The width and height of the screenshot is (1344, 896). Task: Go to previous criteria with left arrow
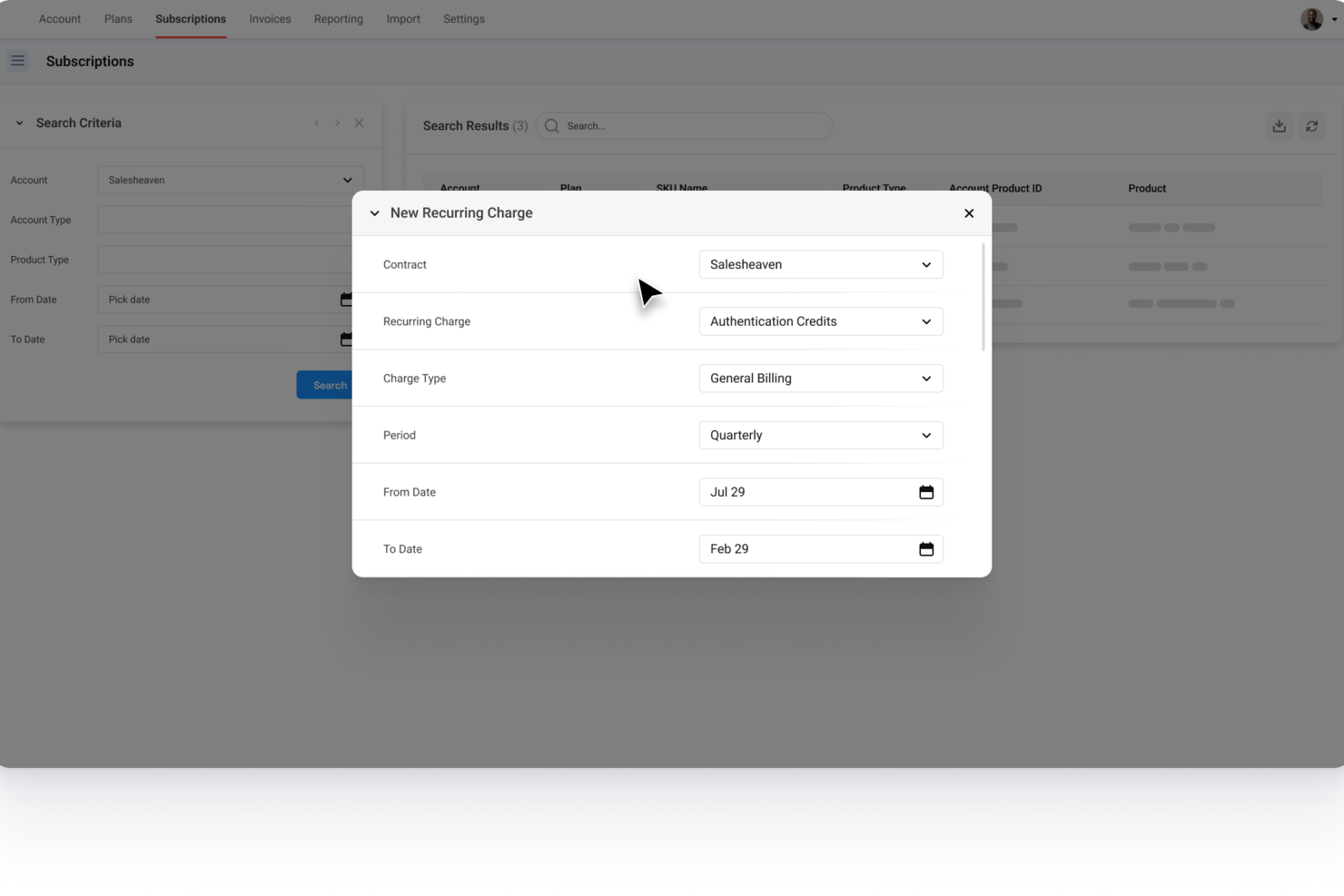(x=316, y=123)
